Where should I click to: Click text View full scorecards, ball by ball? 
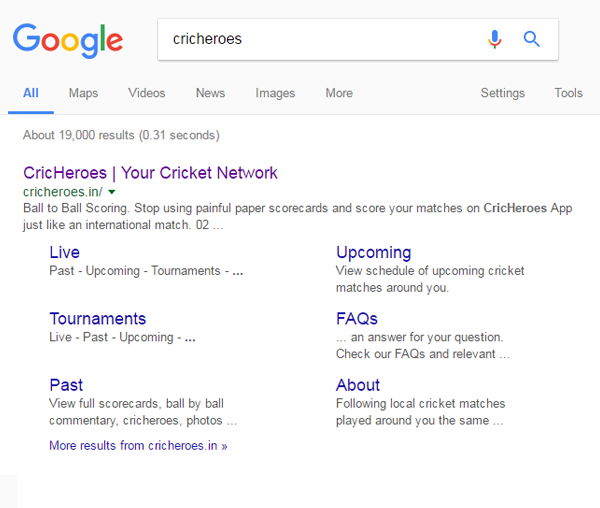(x=137, y=404)
